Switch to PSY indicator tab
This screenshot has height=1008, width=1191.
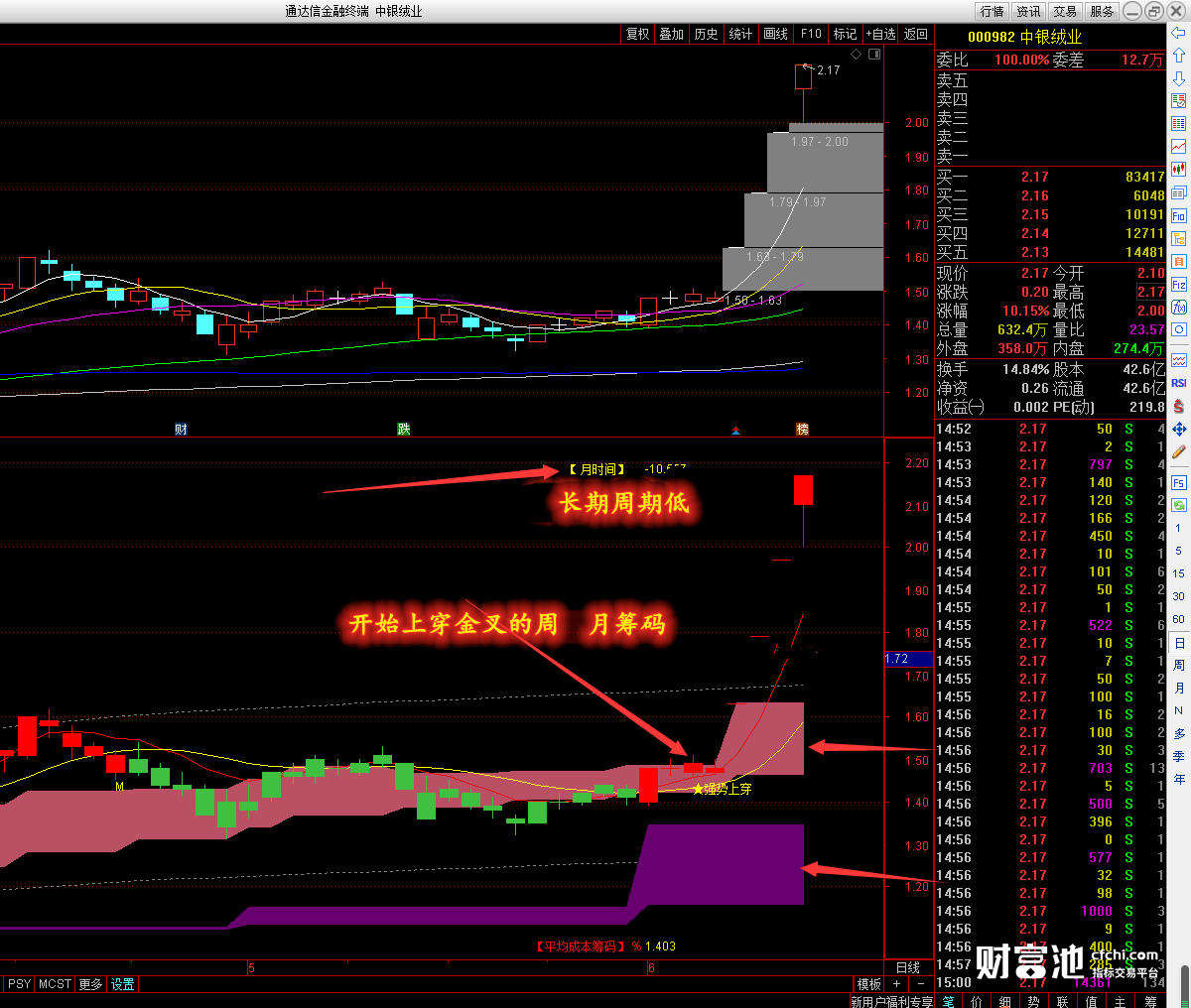(19, 984)
